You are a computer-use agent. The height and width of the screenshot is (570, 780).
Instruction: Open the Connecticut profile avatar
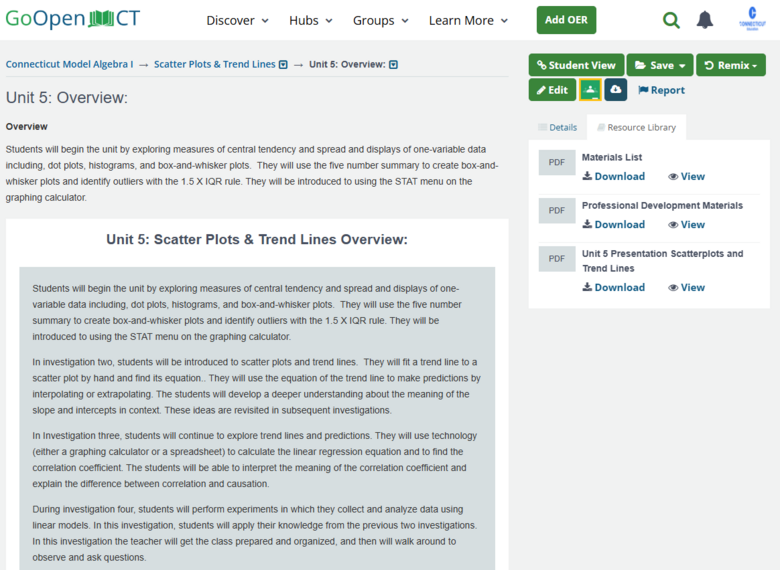tap(752, 19)
